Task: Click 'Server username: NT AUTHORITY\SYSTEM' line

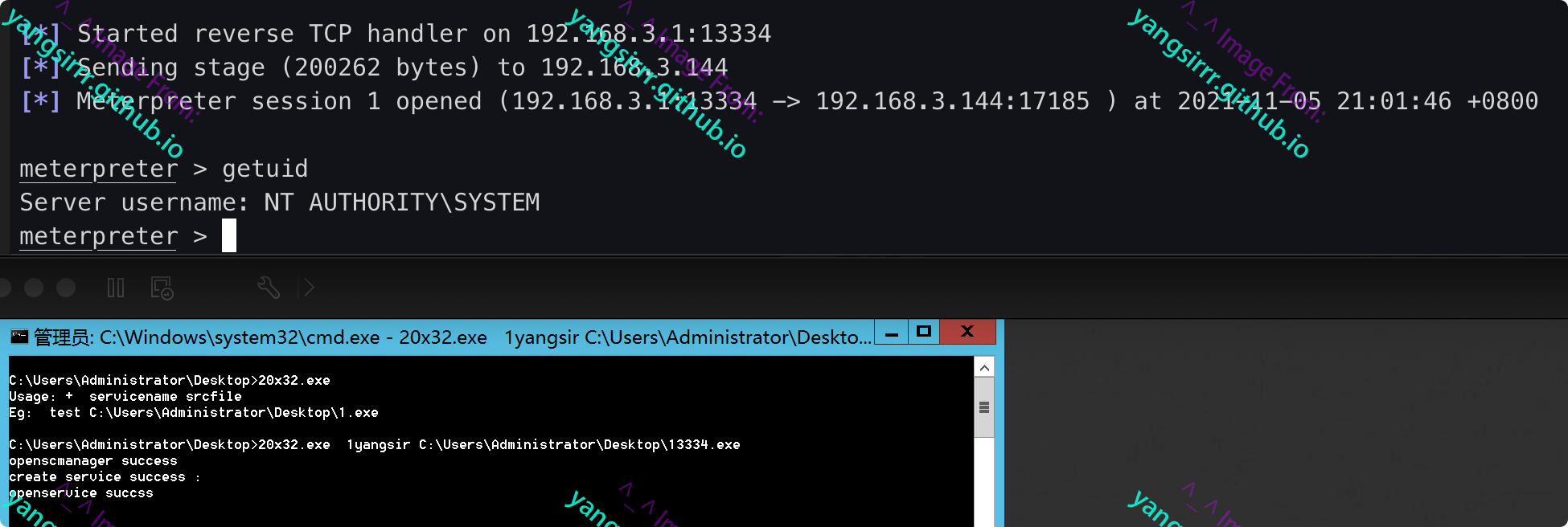Action: click(280, 202)
